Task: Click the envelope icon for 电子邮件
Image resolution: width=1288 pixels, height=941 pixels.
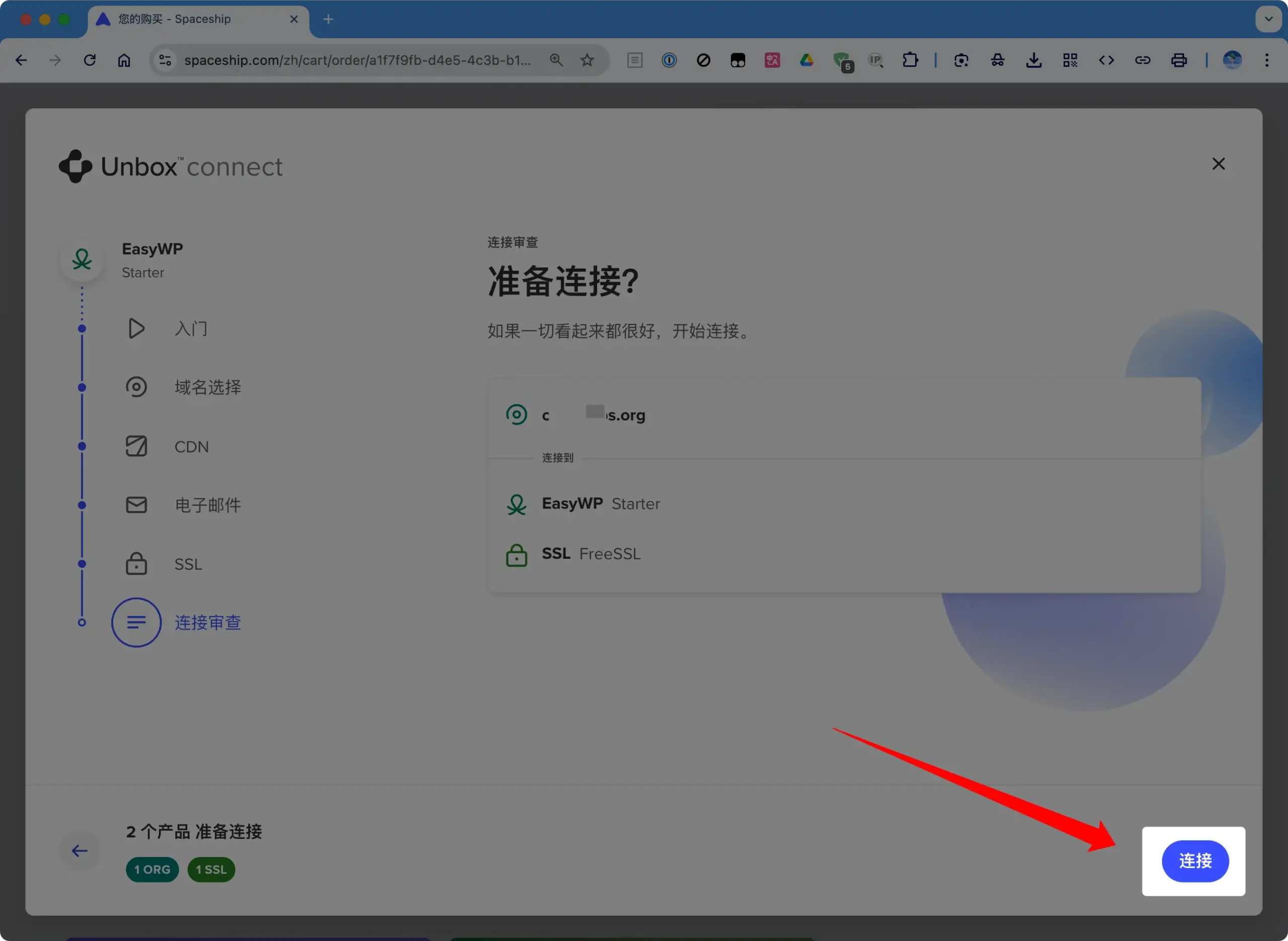Action: tap(136, 504)
